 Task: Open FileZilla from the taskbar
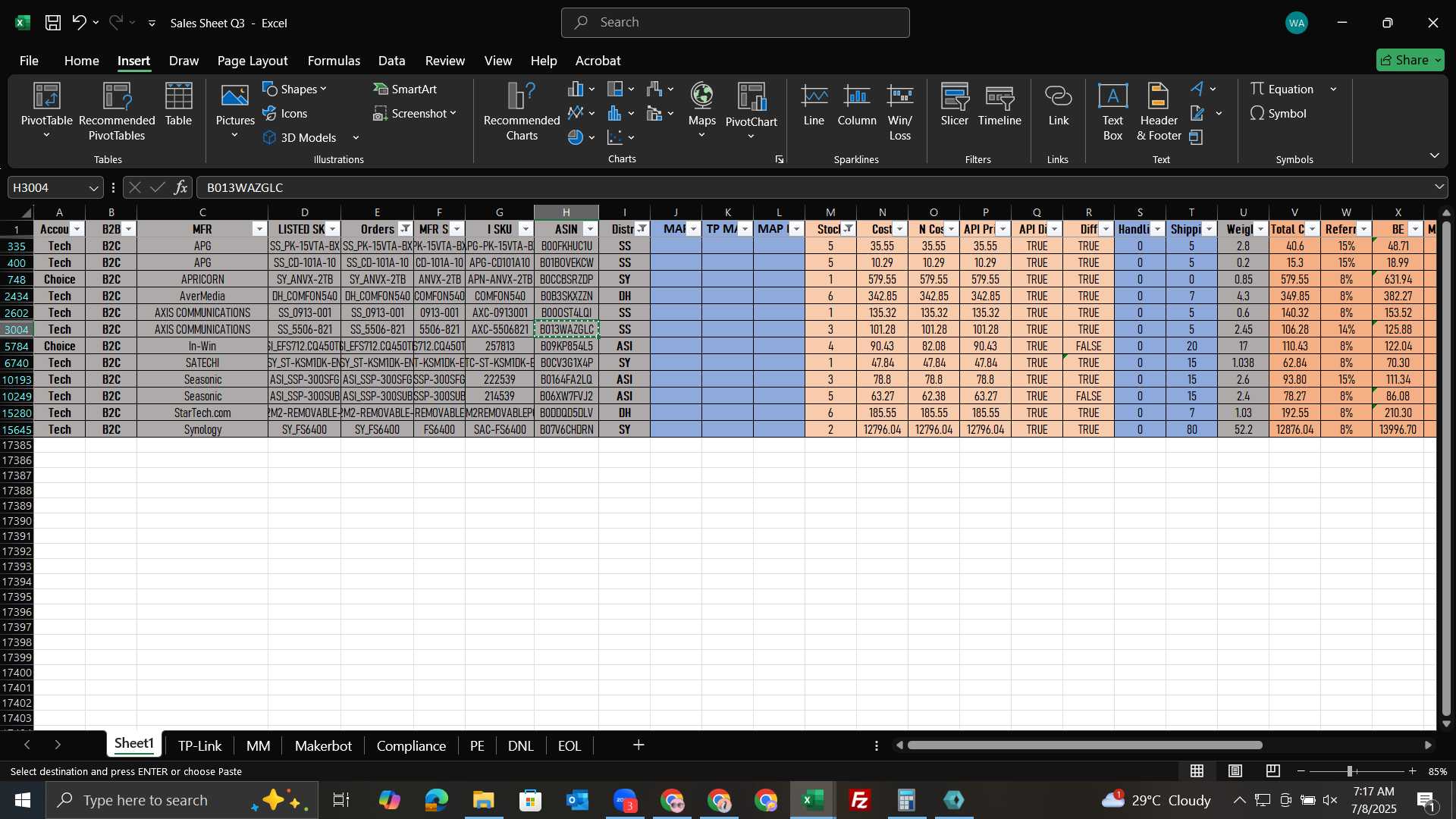[860, 800]
